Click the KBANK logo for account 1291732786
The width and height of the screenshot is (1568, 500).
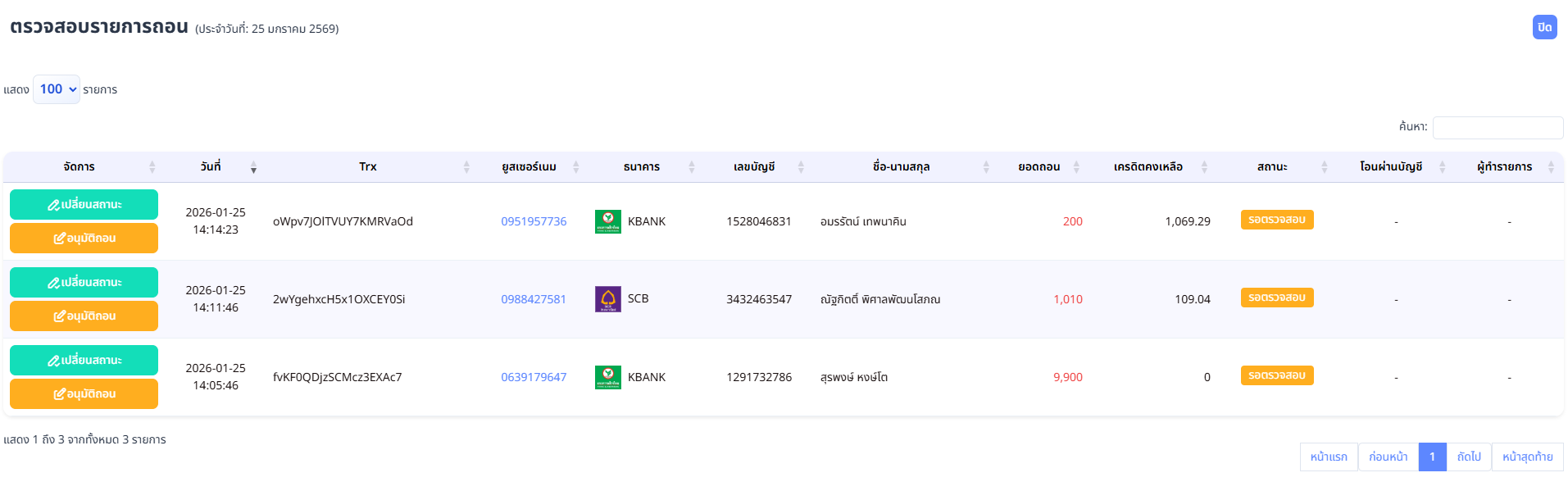pos(607,377)
